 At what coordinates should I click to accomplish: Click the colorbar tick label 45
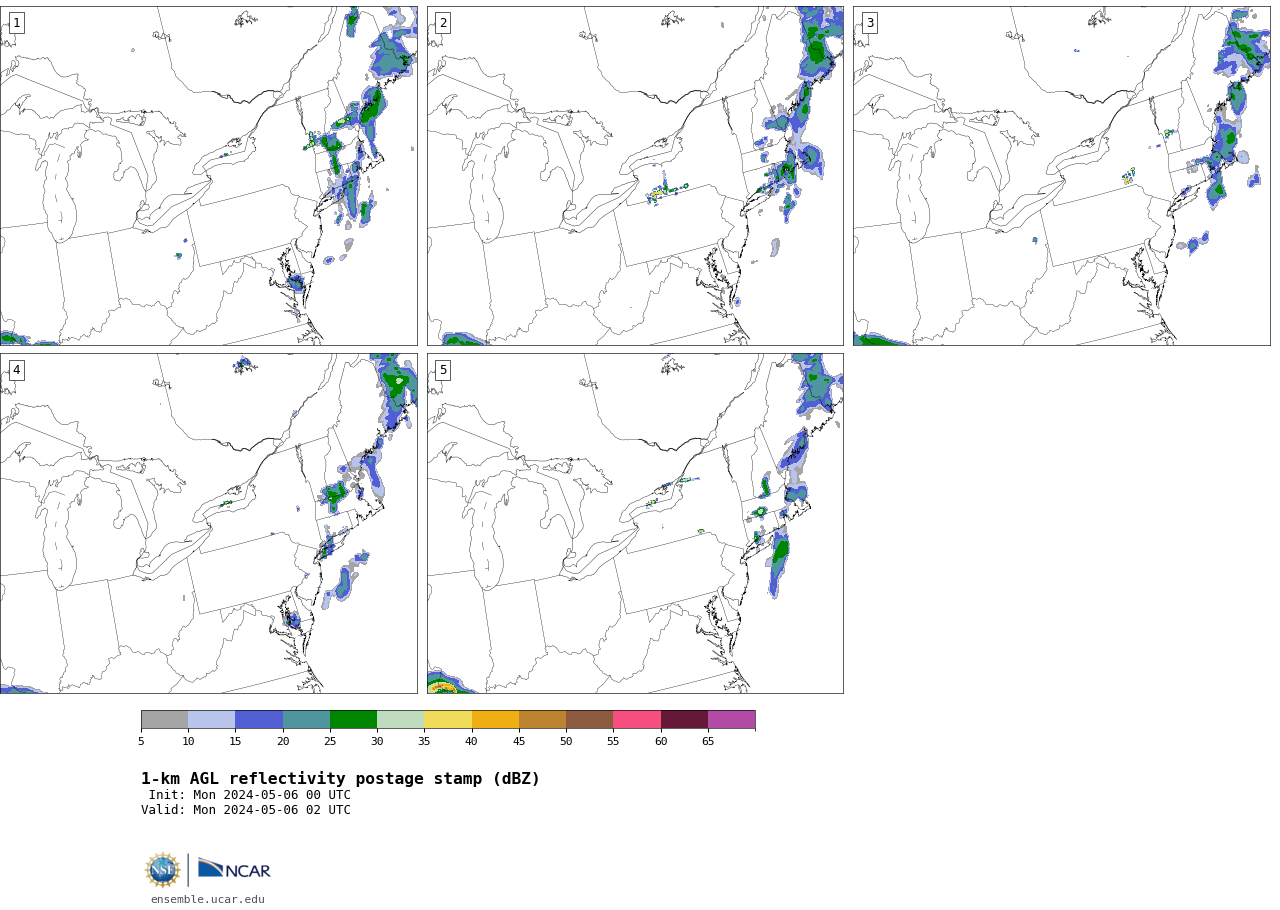click(519, 741)
